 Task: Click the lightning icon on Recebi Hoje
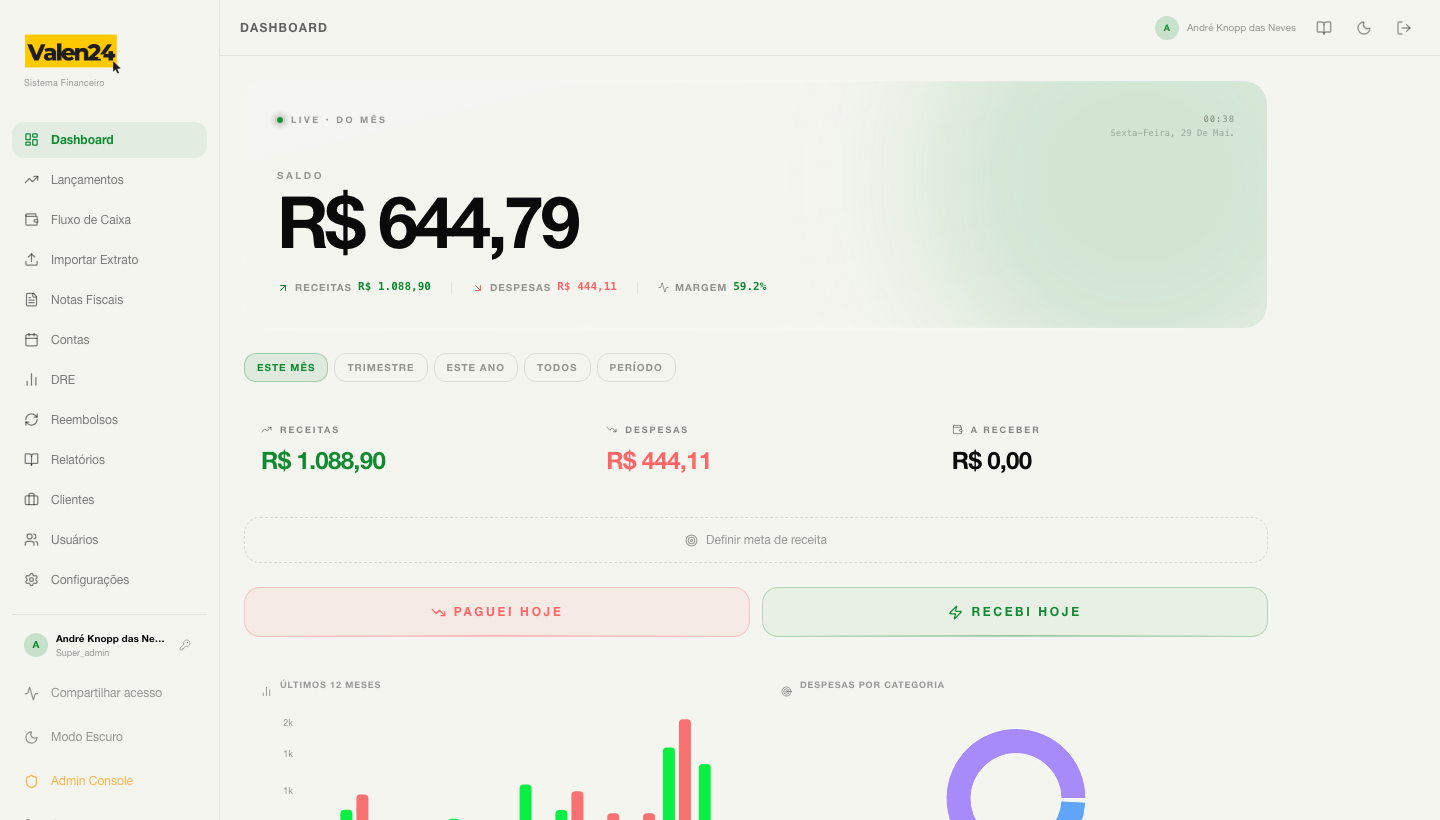coord(955,612)
